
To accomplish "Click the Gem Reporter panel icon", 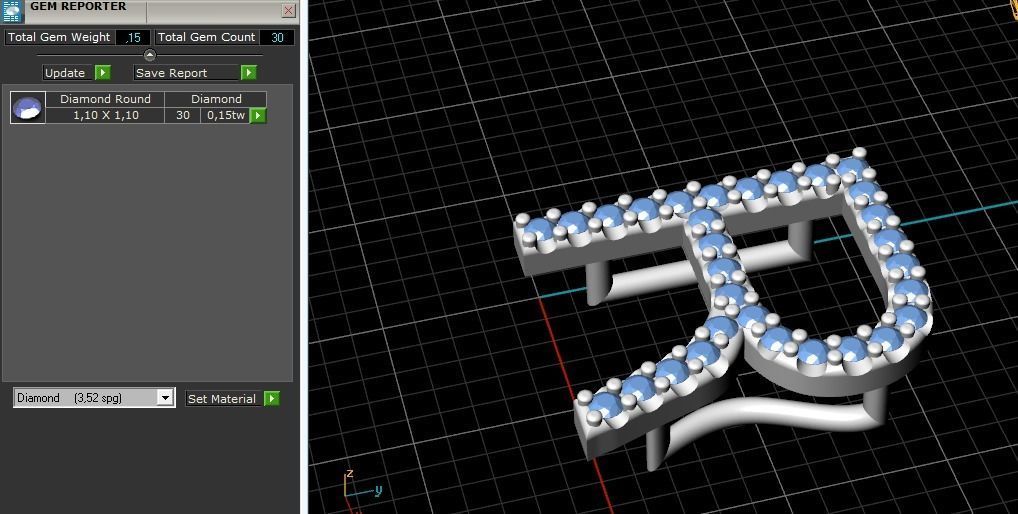I will tap(13, 11).
